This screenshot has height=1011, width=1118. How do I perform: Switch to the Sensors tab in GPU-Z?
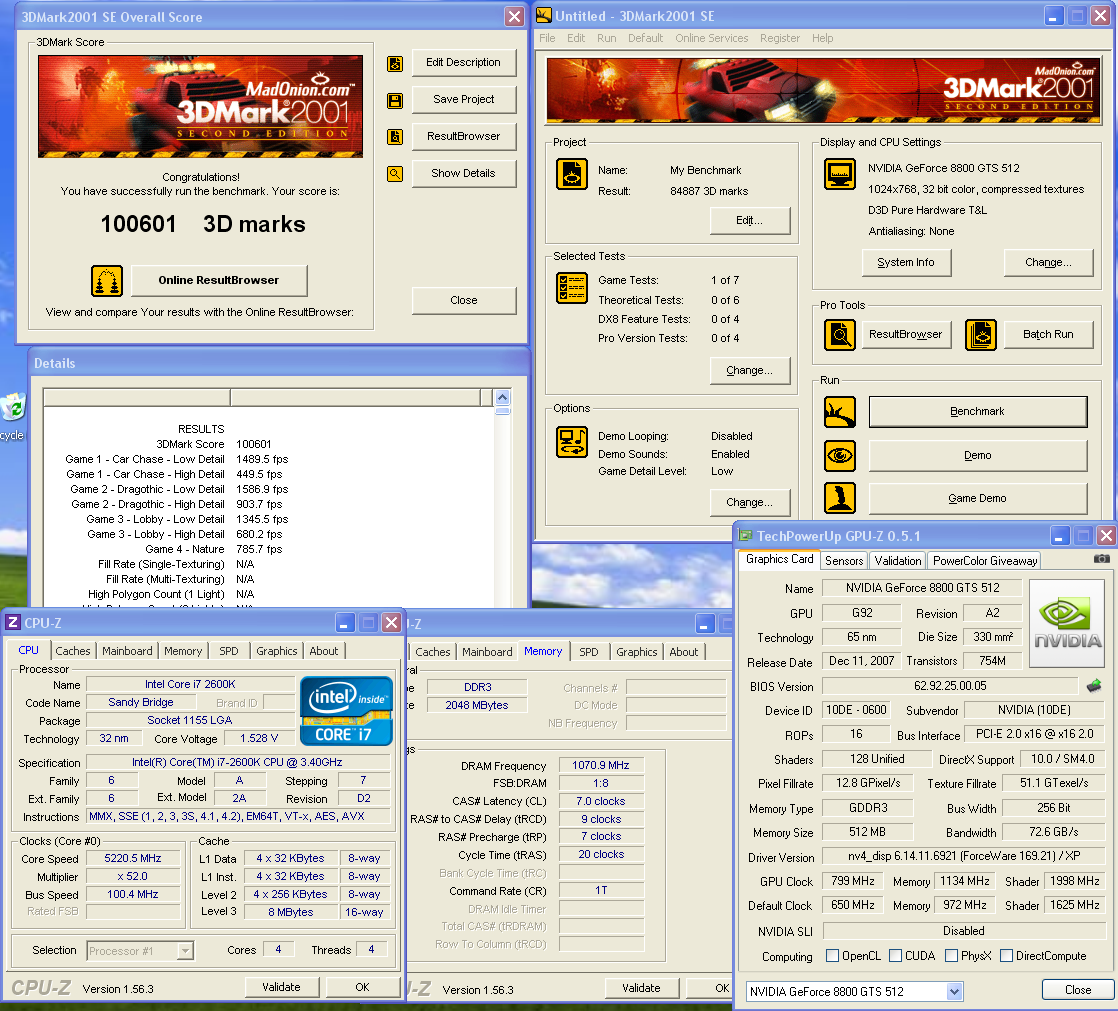pyautogui.click(x=844, y=560)
